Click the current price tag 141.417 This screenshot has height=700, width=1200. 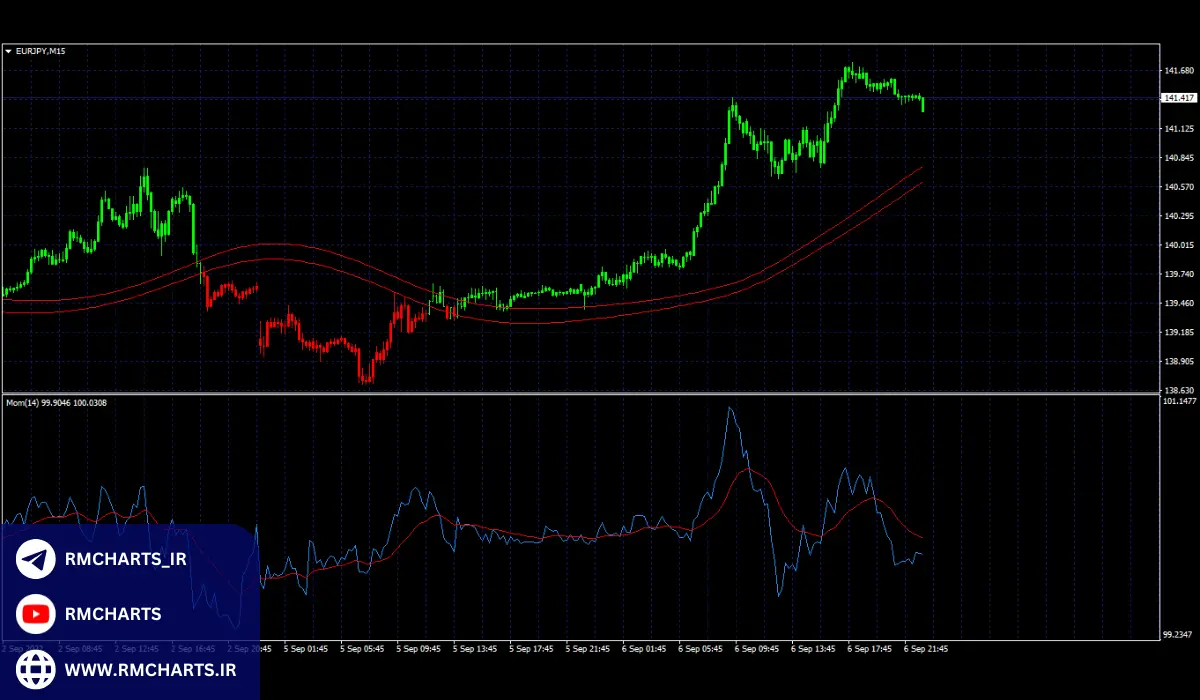click(x=1179, y=98)
